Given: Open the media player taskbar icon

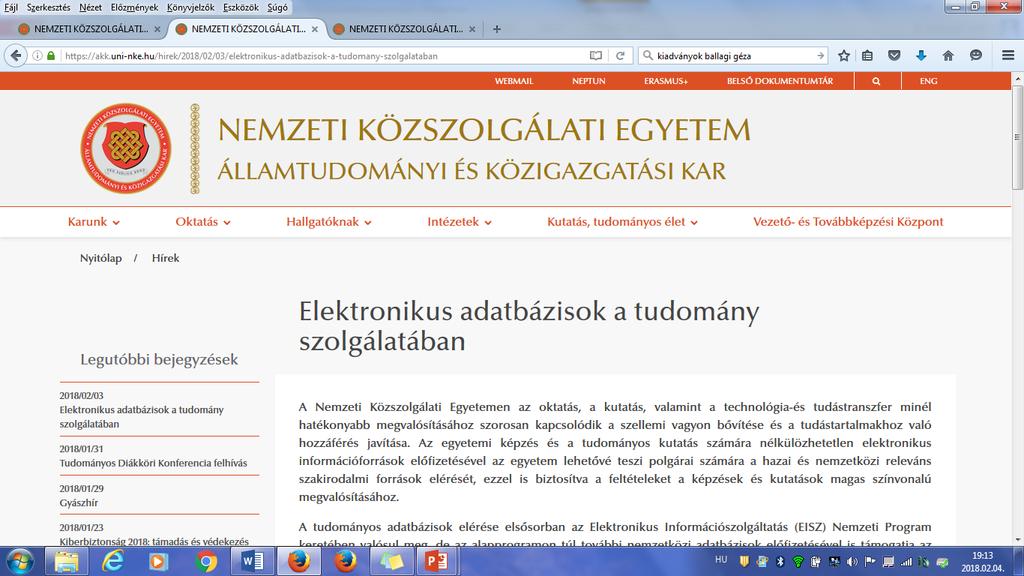Looking at the screenshot, I should pos(159,562).
